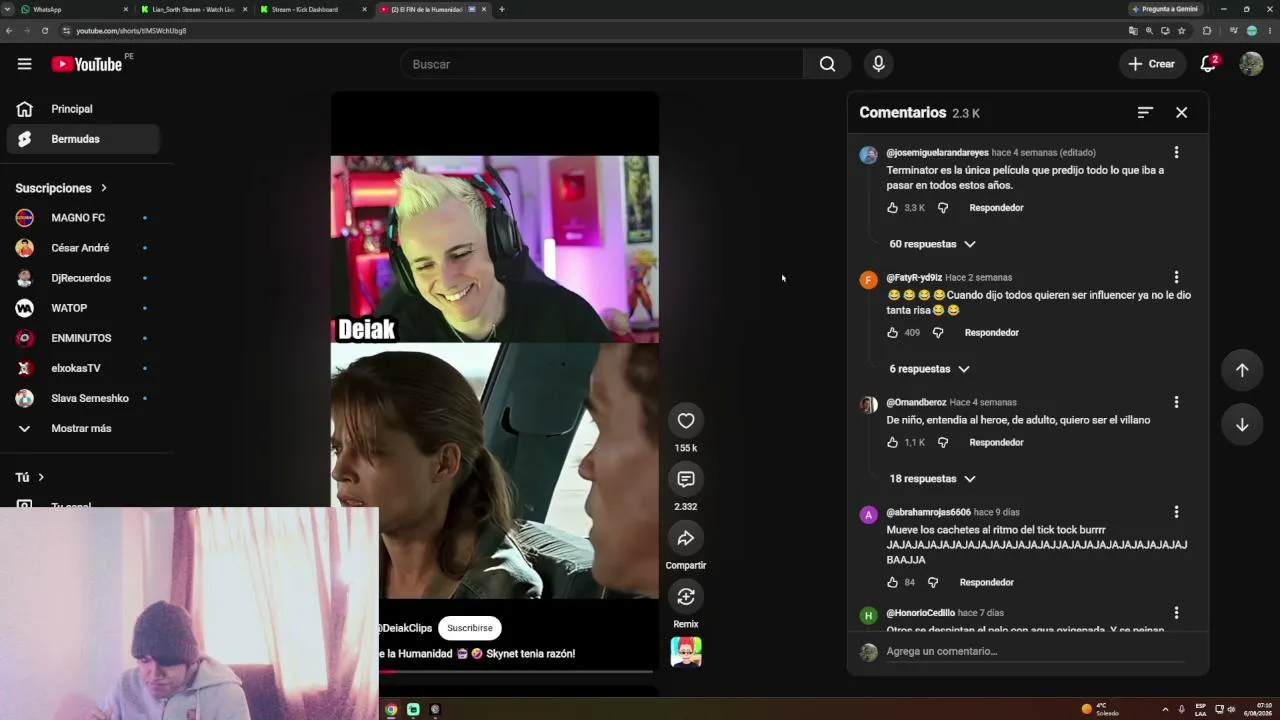Viewport: 1280px width, 720px height.
Task: Seek on the short's progress bar
Action: 516,671
